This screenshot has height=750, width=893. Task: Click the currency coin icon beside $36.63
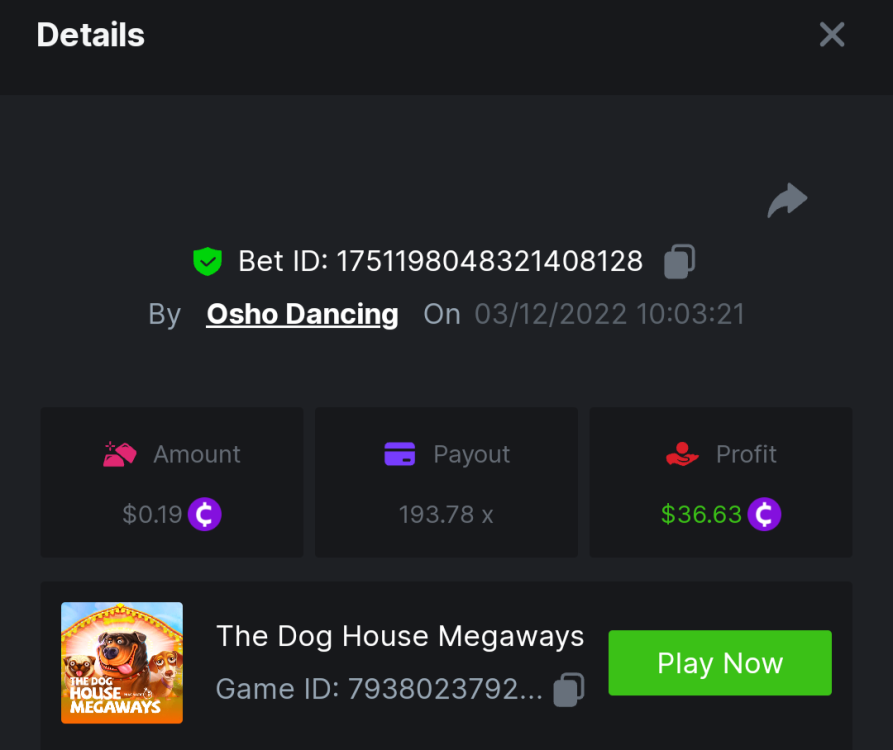[x=764, y=514]
